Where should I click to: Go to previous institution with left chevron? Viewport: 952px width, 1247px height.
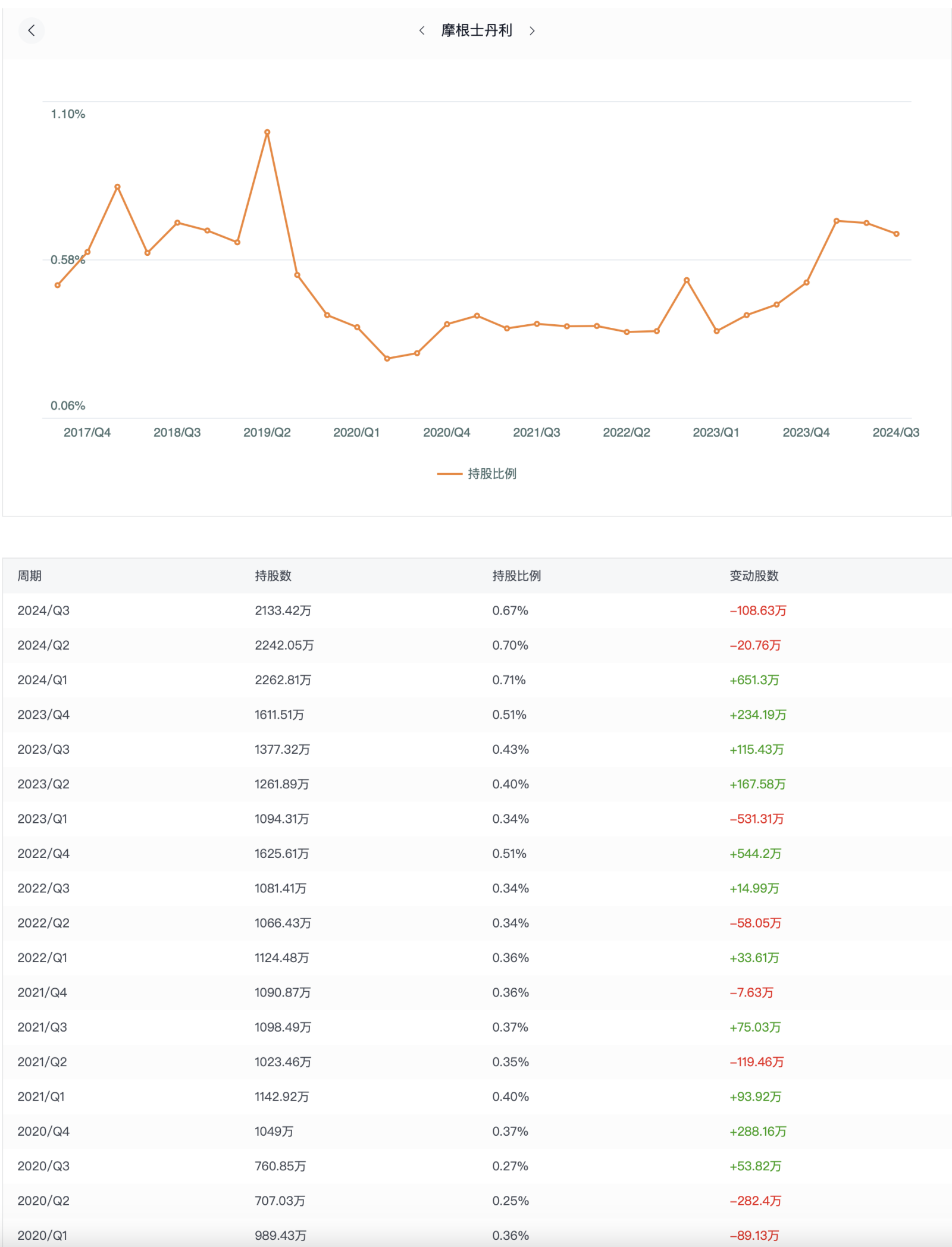point(422,30)
